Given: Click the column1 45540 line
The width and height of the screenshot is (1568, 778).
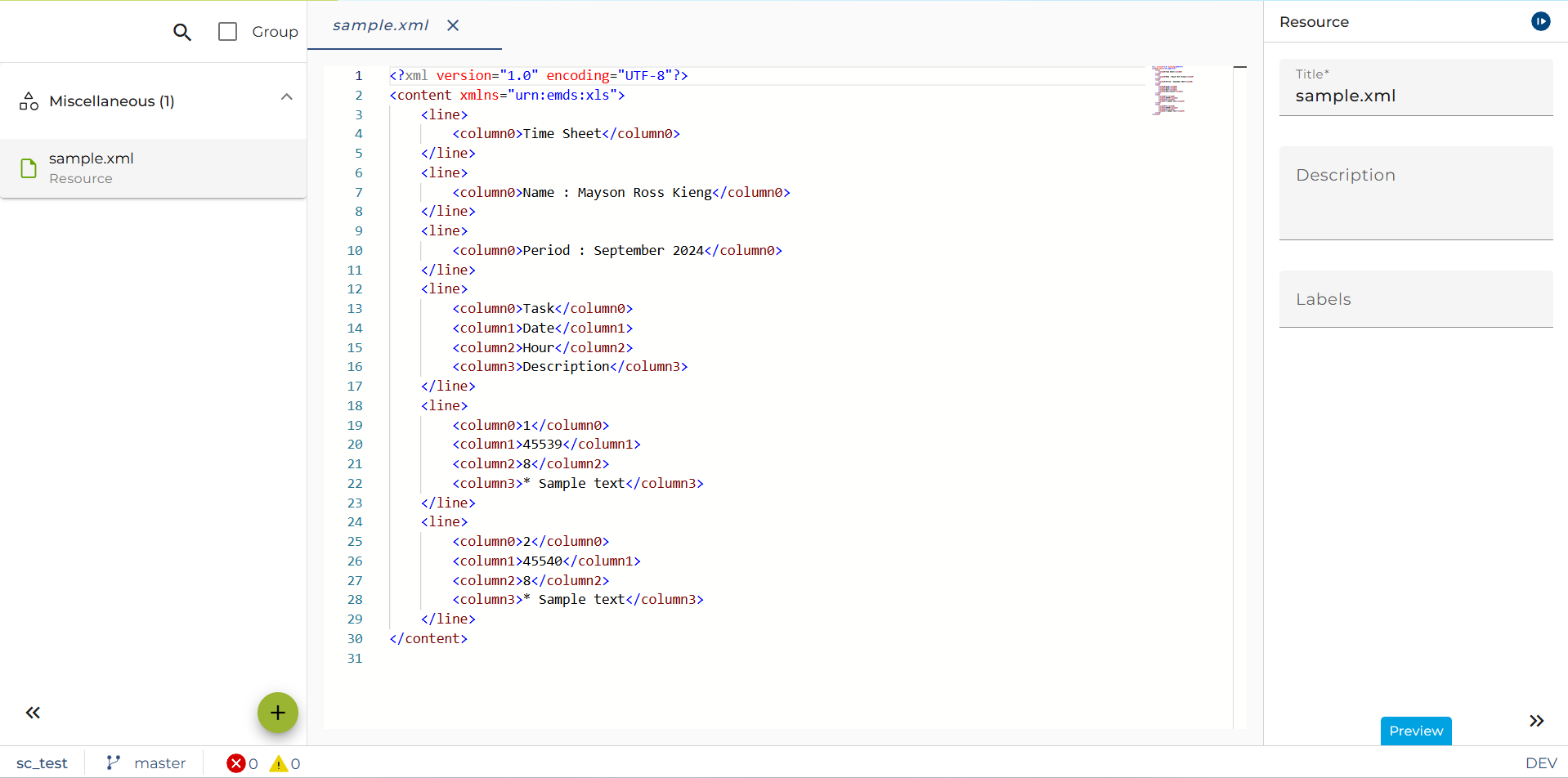Looking at the screenshot, I should click(x=547, y=561).
